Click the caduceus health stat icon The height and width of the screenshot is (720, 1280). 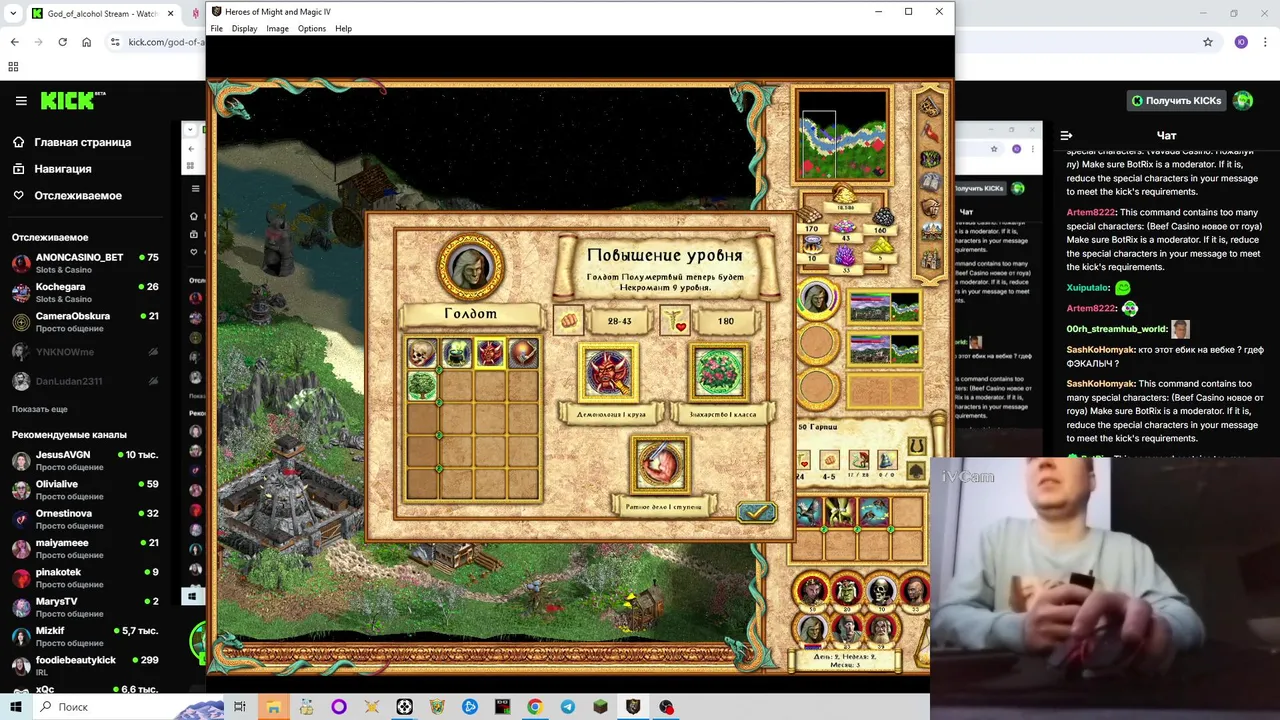(x=675, y=321)
